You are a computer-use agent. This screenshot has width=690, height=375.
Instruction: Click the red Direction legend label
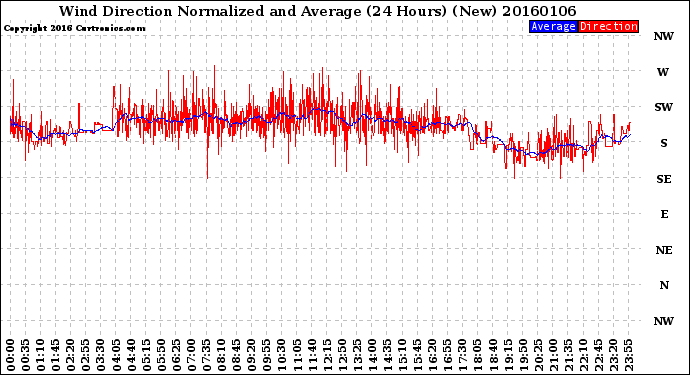tap(608, 26)
